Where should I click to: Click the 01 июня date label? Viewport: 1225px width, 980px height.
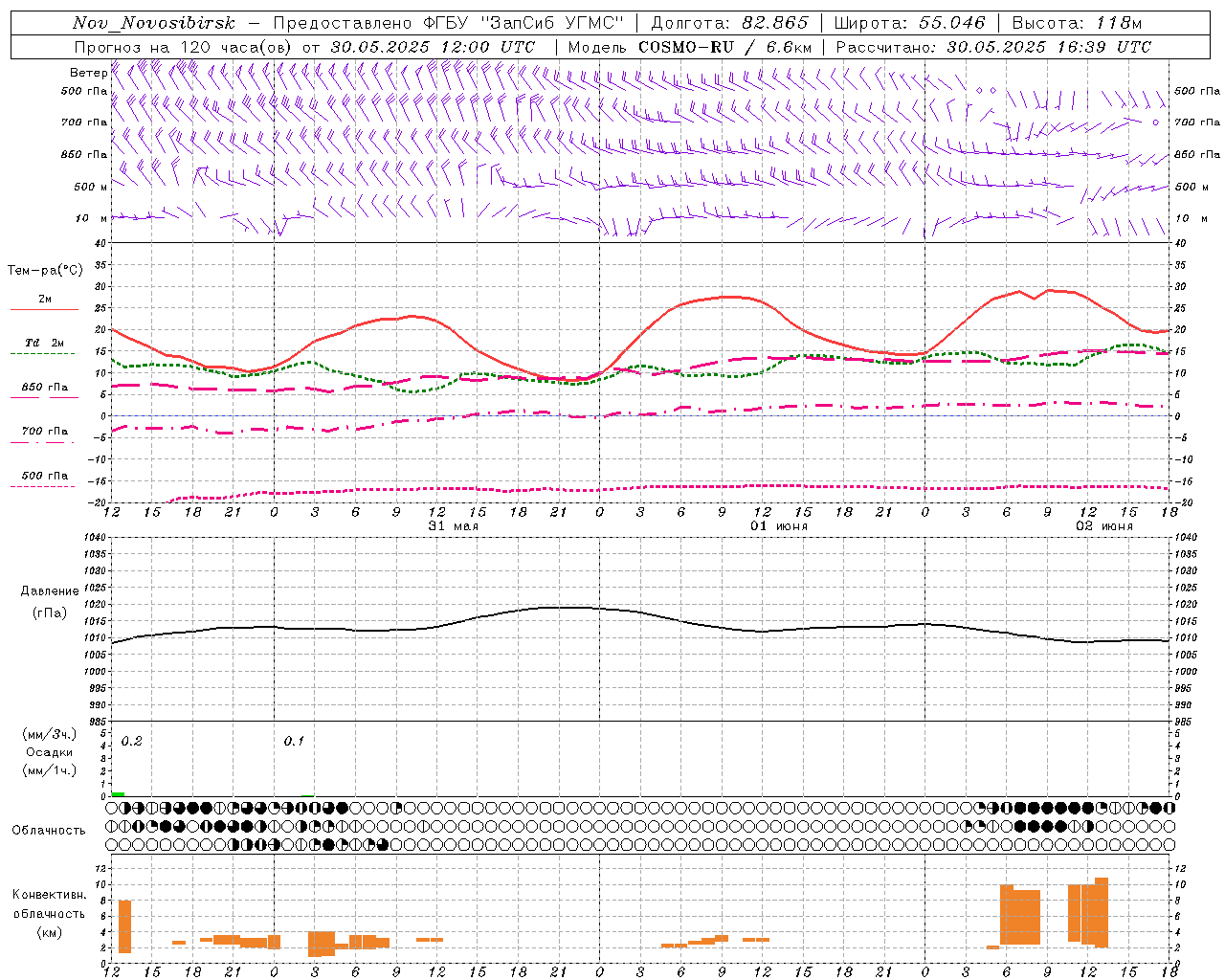[x=778, y=526]
